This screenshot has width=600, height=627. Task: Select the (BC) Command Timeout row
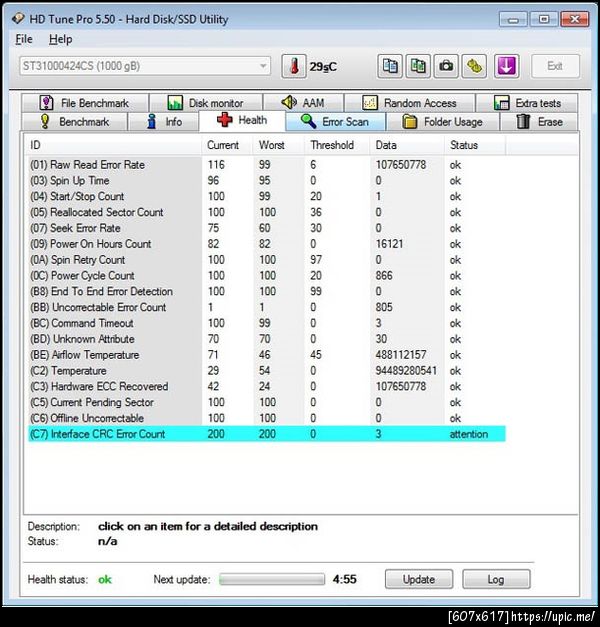click(267, 323)
